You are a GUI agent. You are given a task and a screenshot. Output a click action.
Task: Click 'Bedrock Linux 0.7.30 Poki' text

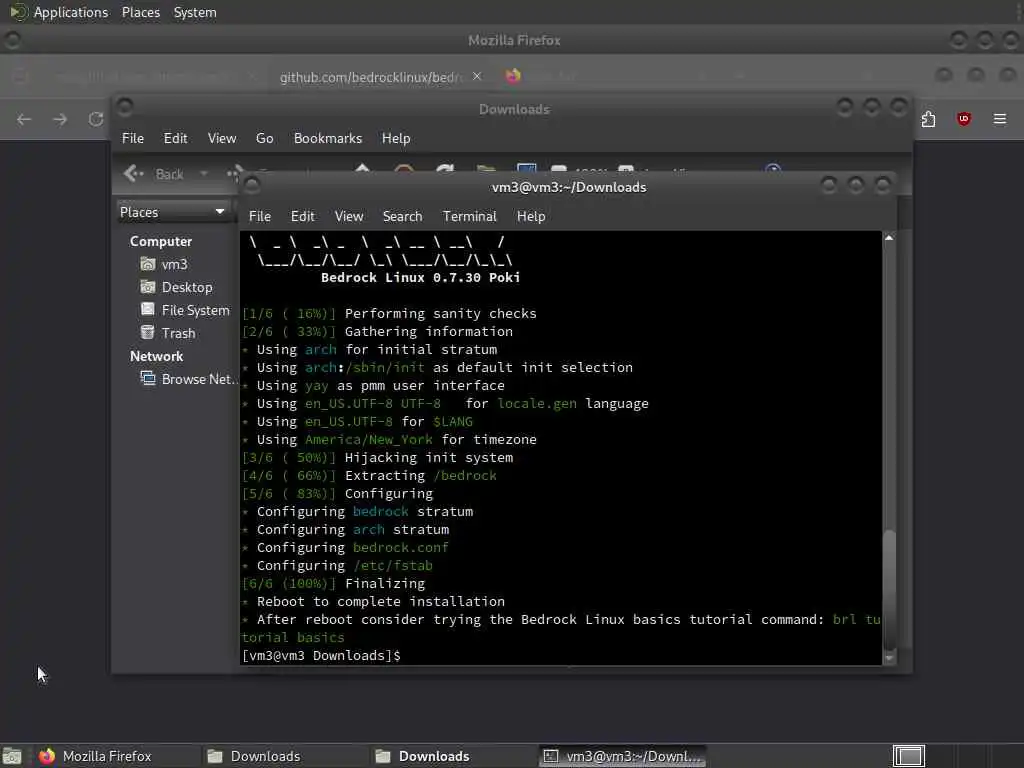[x=421, y=278]
